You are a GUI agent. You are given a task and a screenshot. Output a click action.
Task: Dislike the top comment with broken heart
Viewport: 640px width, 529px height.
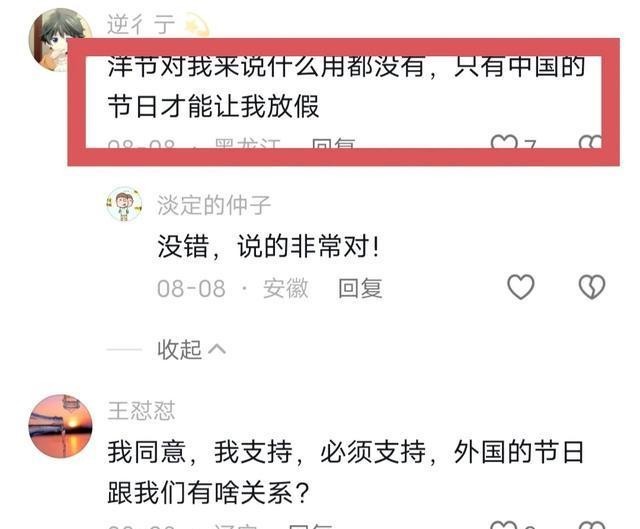pos(590,142)
